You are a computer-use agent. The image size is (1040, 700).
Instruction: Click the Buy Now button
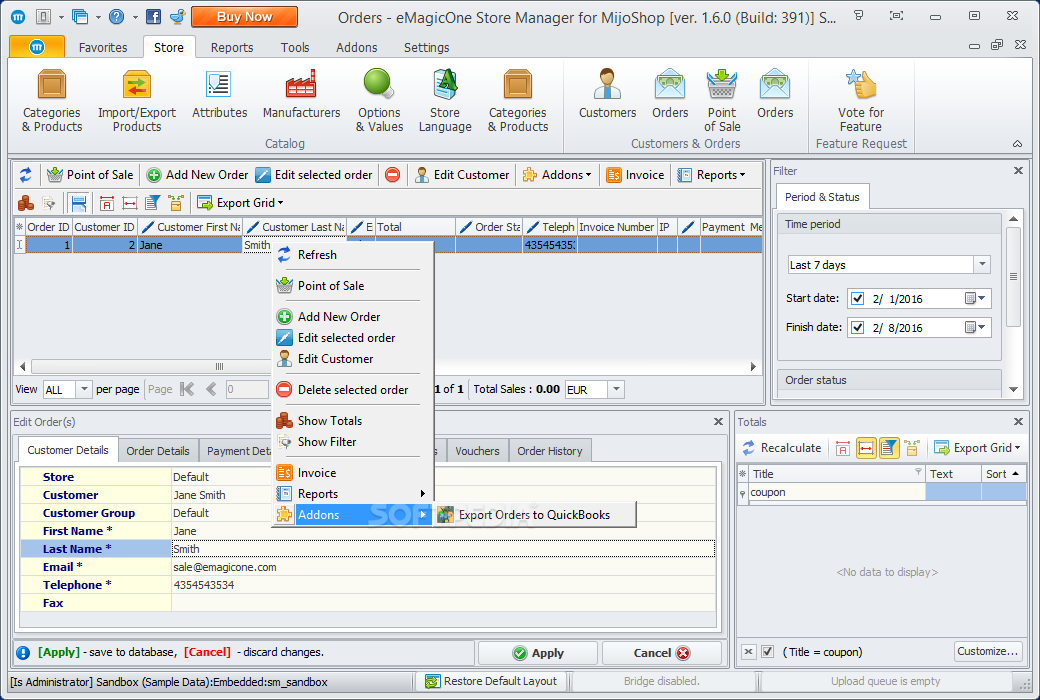[x=244, y=17]
